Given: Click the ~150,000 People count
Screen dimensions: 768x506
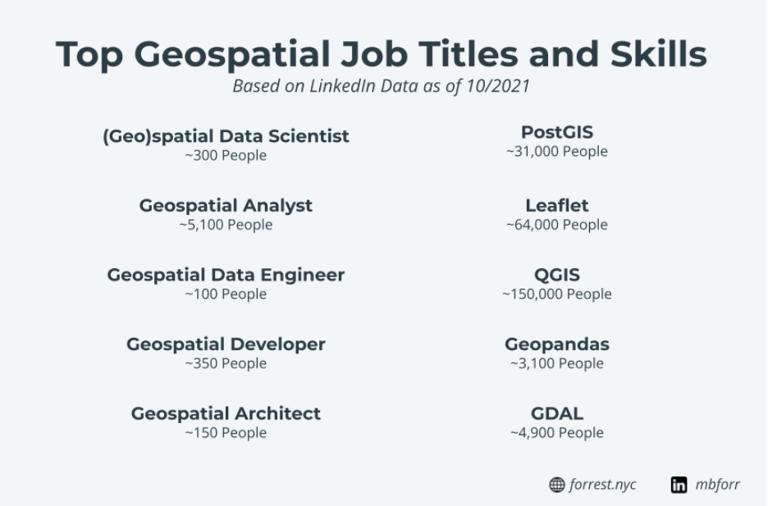Looking at the screenshot, I should (557, 294).
